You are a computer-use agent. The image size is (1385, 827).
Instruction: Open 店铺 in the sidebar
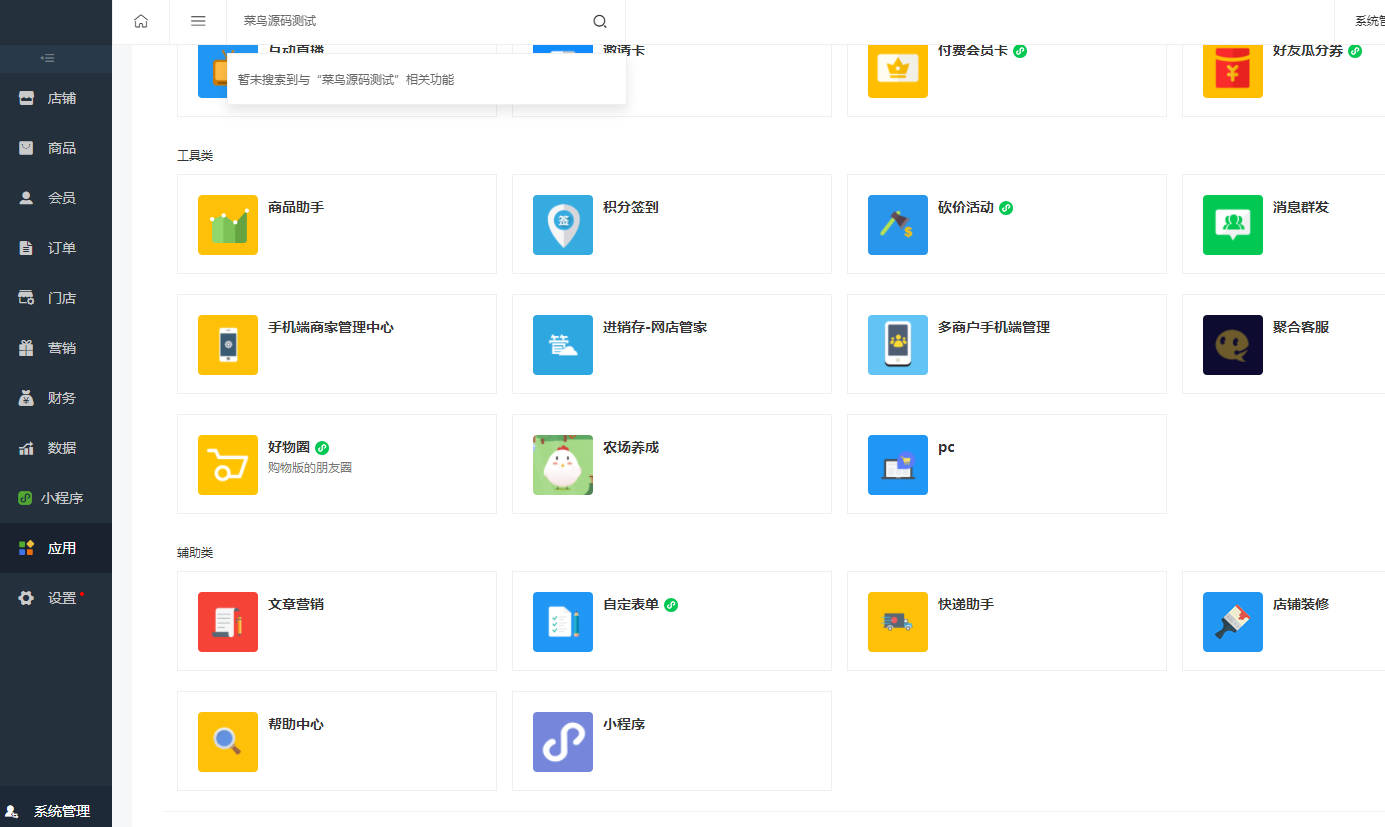56,98
